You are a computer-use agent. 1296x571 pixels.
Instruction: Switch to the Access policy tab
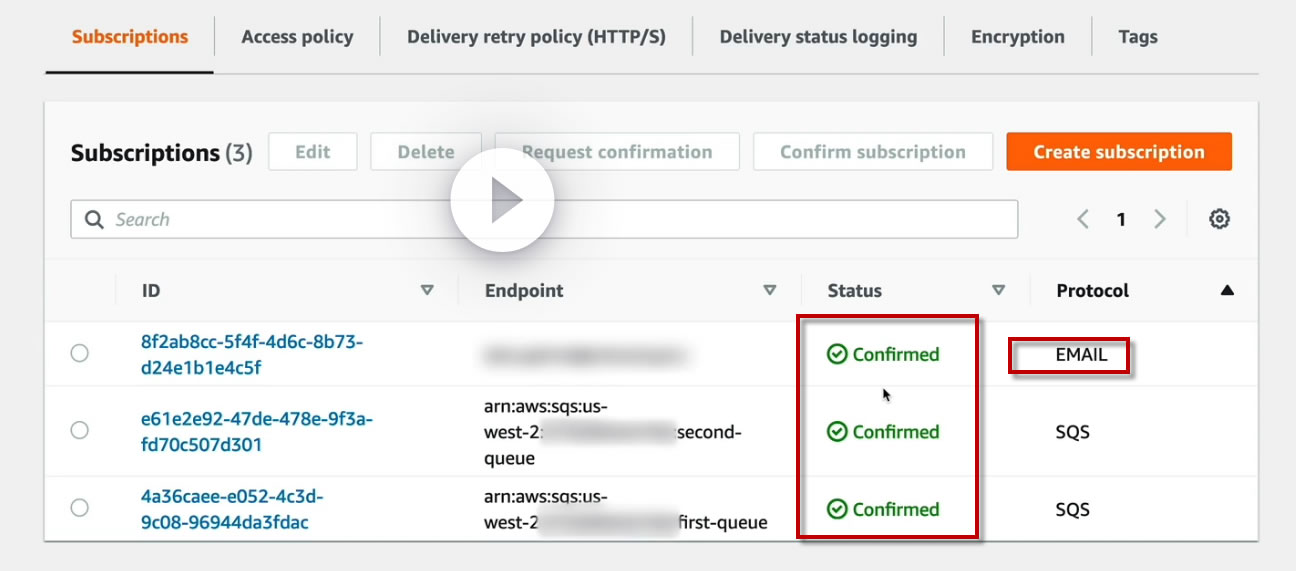[297, 37]
